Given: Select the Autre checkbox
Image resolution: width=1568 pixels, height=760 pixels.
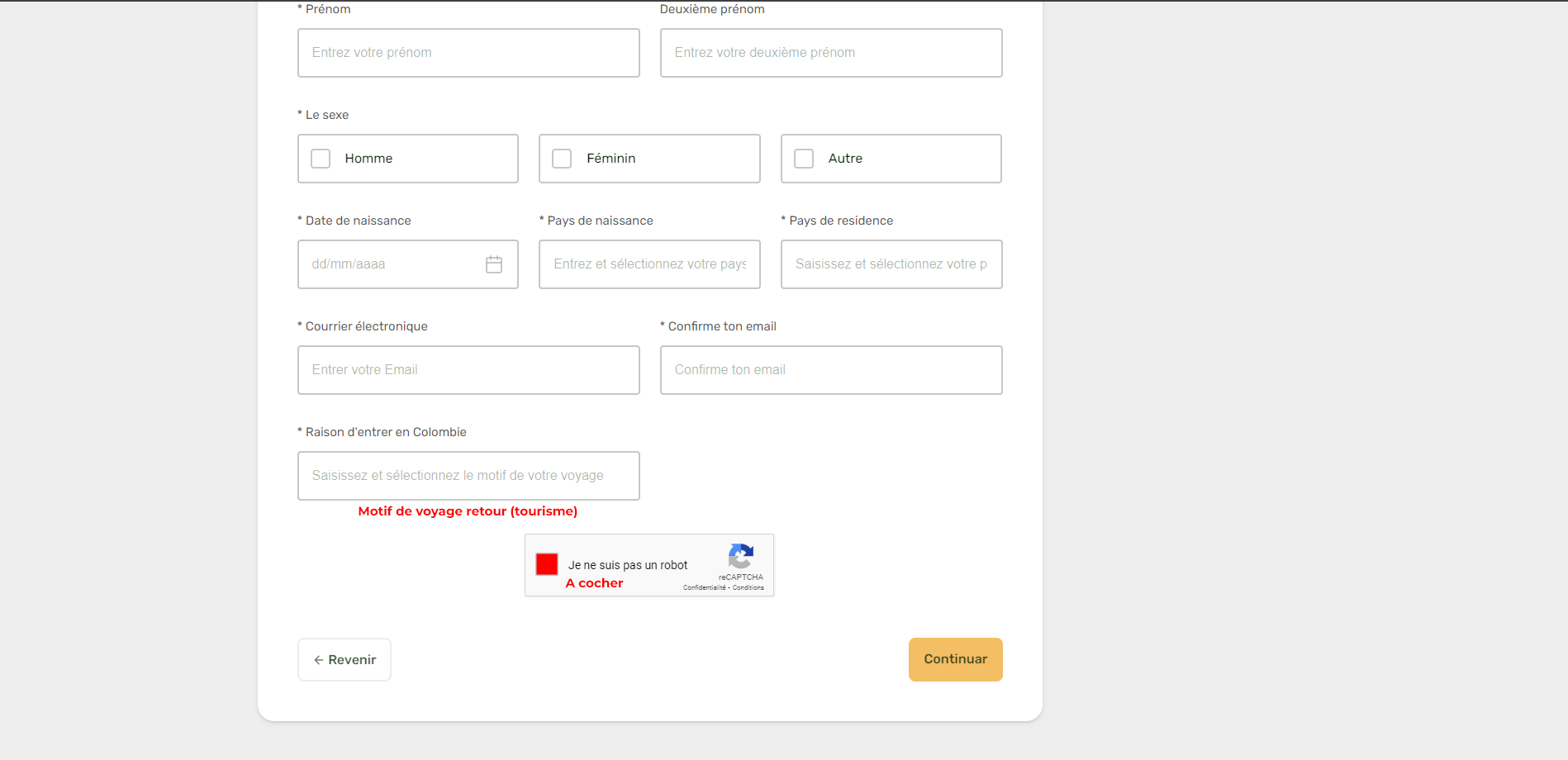Looking at the screenshot, I should coord(804,159).
